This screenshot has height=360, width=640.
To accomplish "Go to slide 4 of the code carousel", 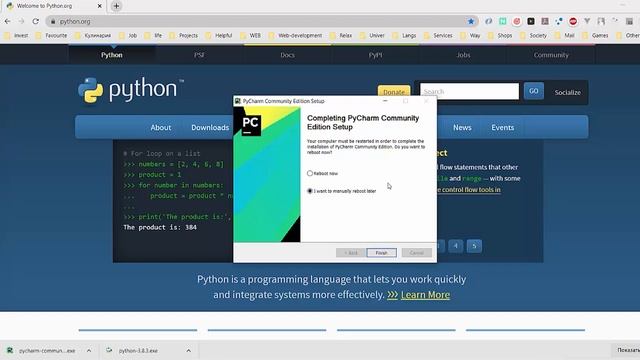I will click(456, 246).
